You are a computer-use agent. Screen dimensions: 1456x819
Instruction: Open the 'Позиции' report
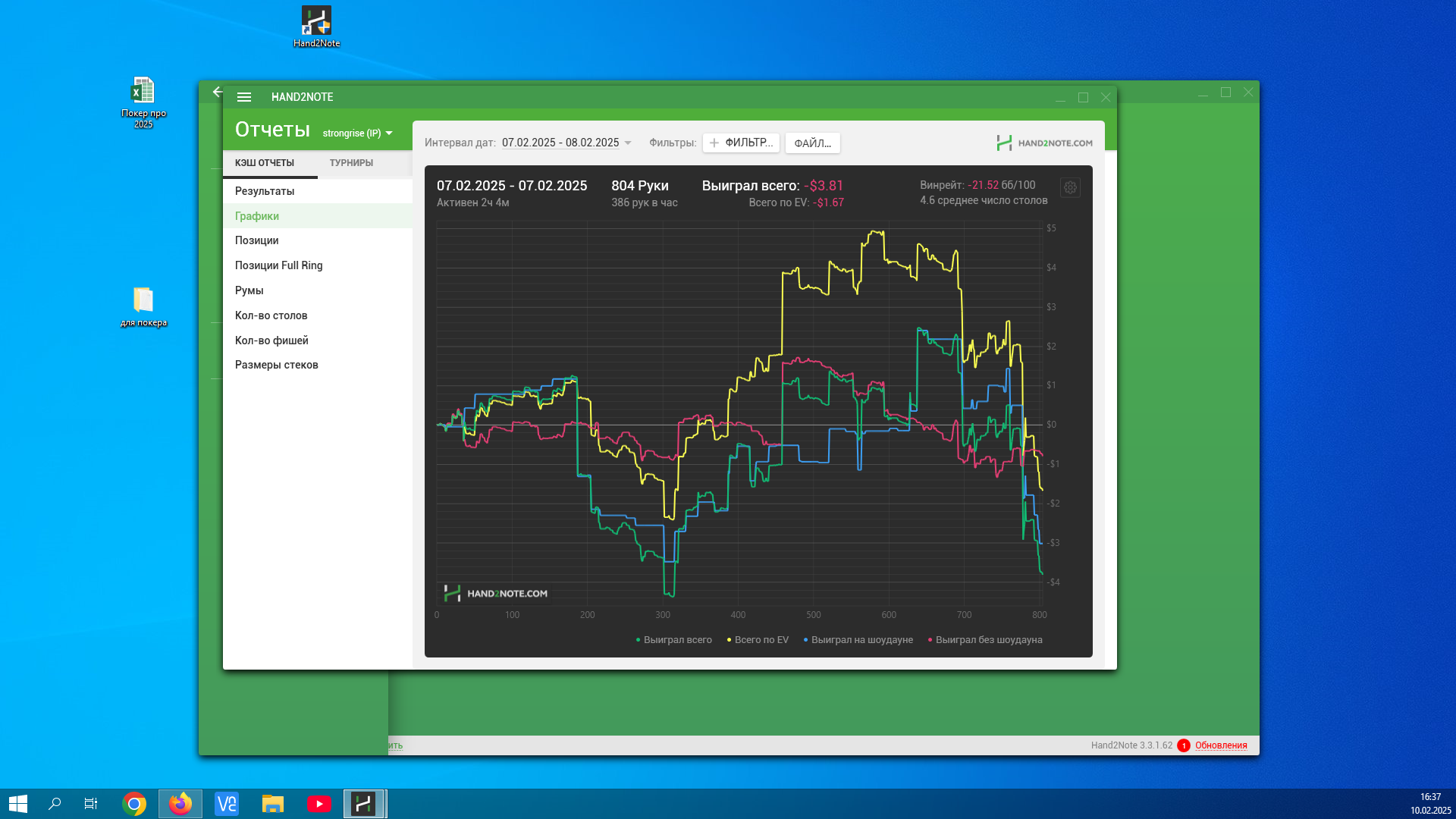[318, 240]
